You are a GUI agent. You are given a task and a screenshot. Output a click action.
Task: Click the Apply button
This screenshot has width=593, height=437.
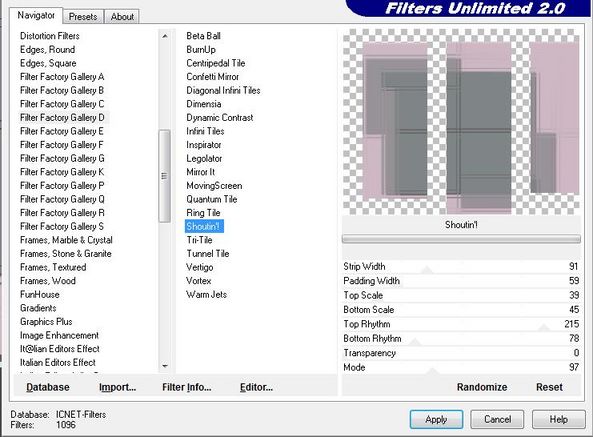(436, 419)
